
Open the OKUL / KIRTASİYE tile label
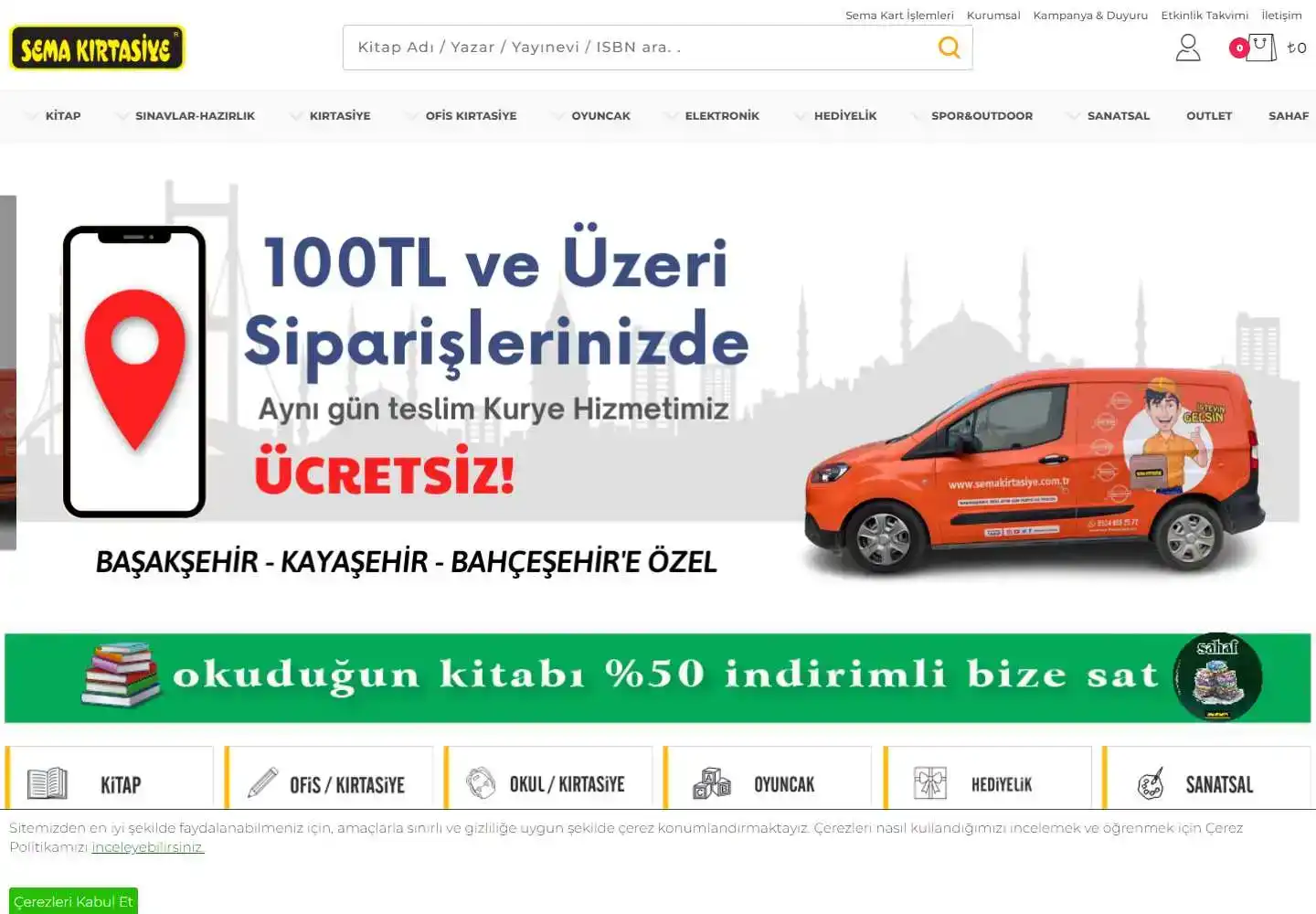(x=568, y=784)
